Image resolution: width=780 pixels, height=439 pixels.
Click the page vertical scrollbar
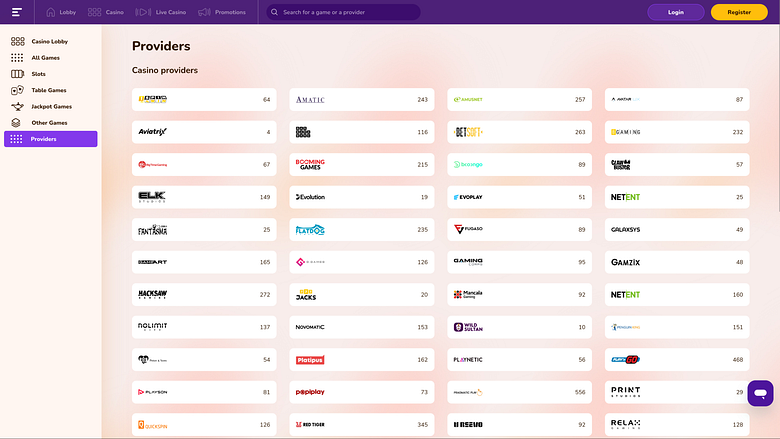(777, 119)
